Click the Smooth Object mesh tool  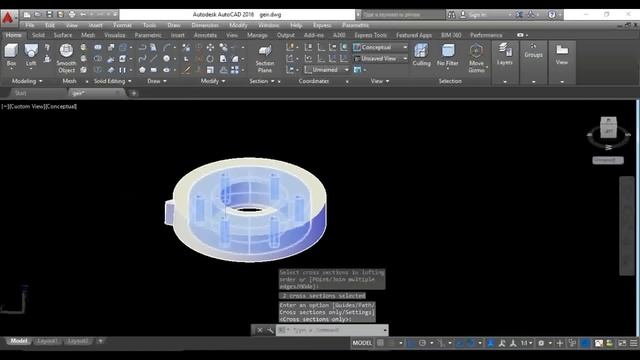66,58
